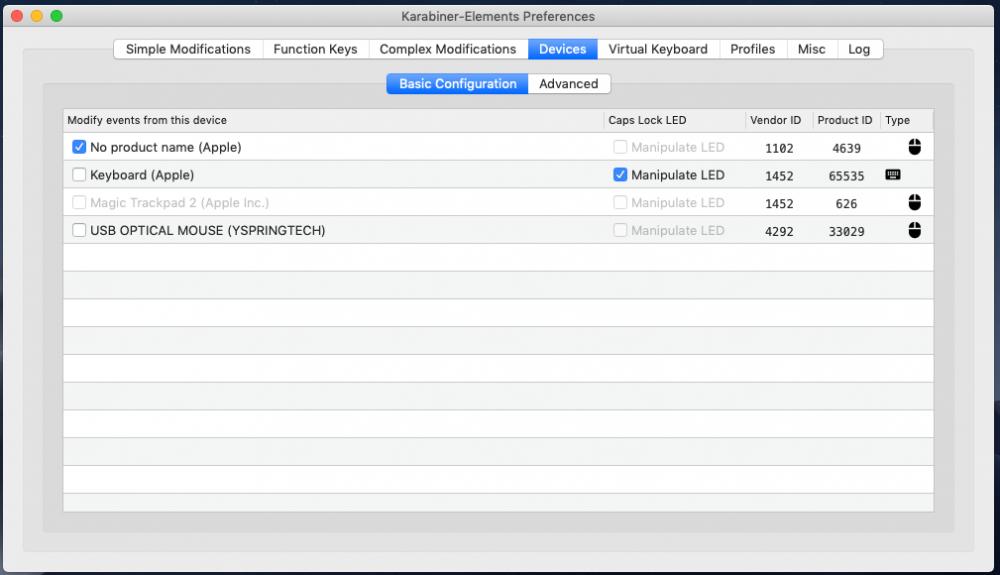Click keyboard type icon in Keyboard (Apple) row
Image resolution: width=1000 pixels, height=575 pixels.
893,175
